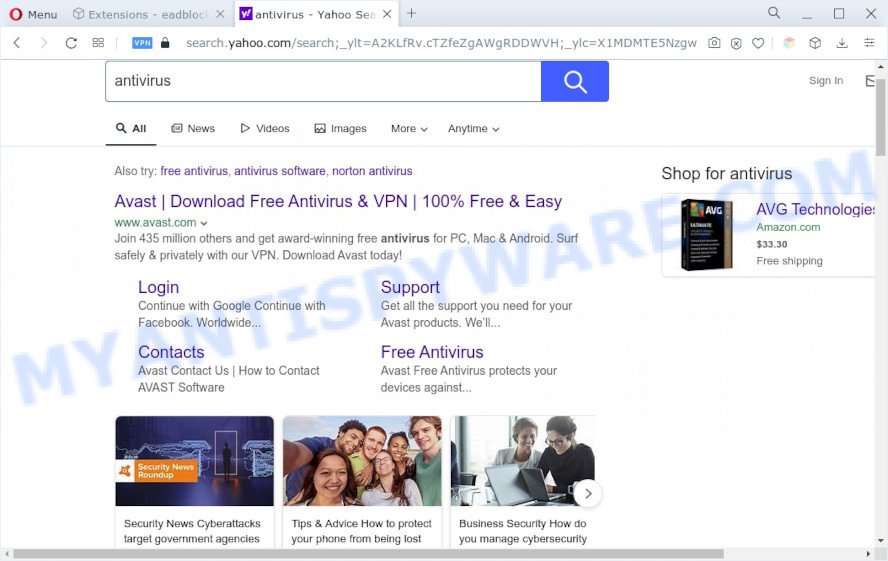Click the address bar URL
This screenshot has height=561, width=888.
(x=441, y=42)
